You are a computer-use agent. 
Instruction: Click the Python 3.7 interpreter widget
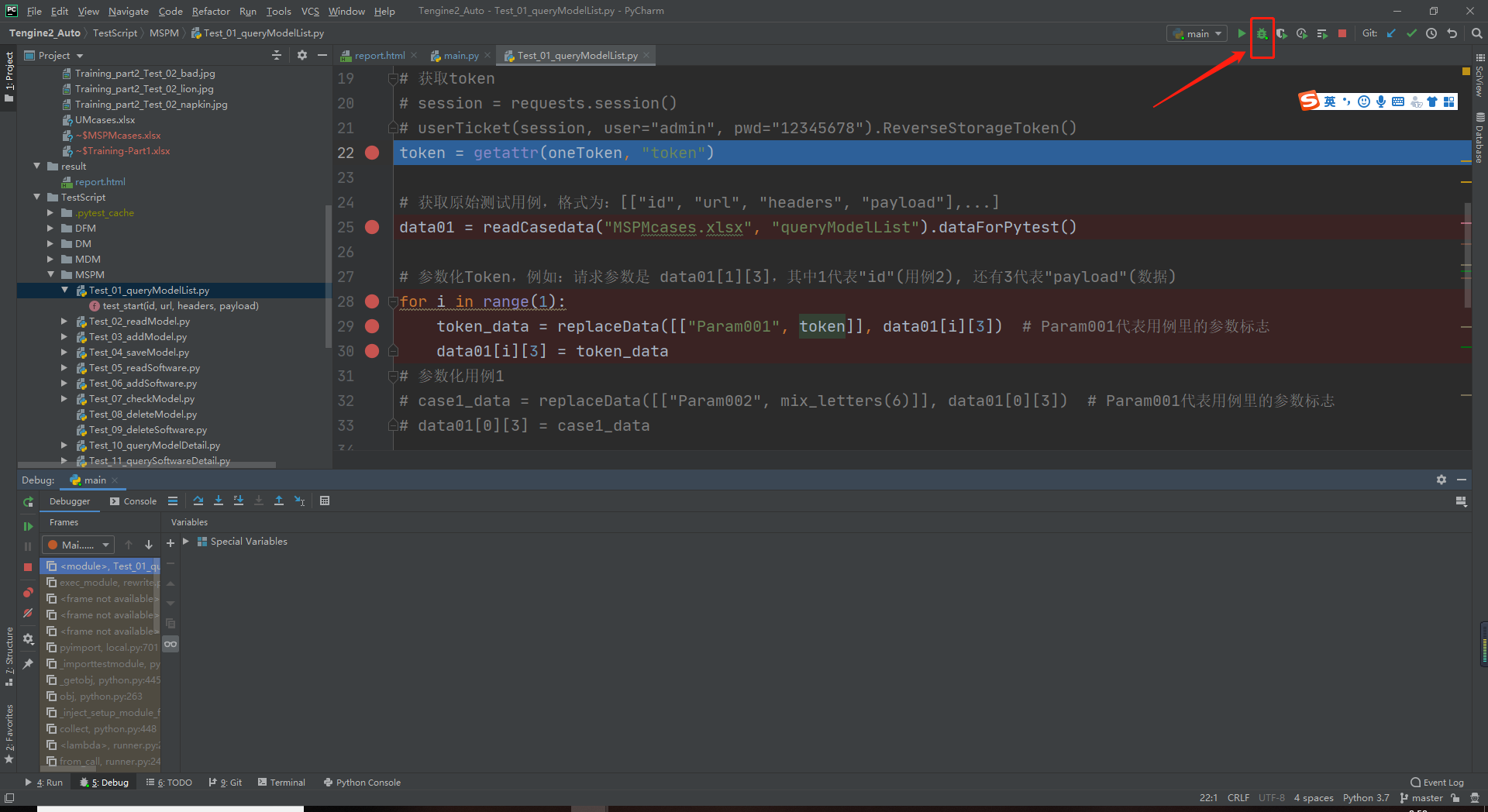tap(1366, 798)
